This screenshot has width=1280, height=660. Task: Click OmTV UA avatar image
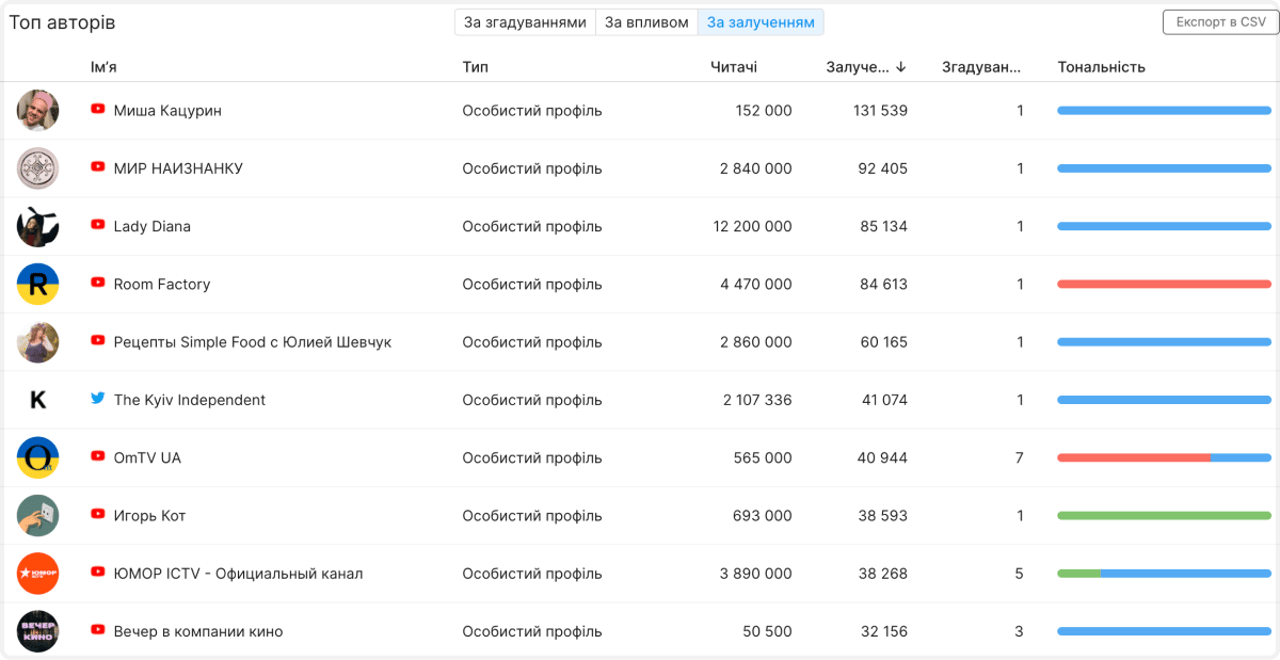click(x=38, y=458)
